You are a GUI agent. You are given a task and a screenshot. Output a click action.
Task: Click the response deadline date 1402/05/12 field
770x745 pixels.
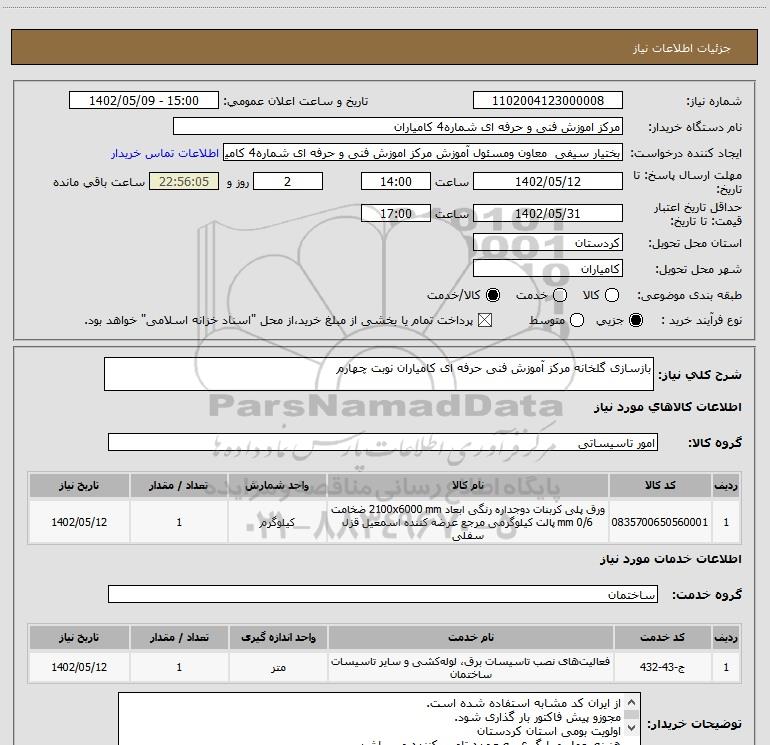pos(548,181)
